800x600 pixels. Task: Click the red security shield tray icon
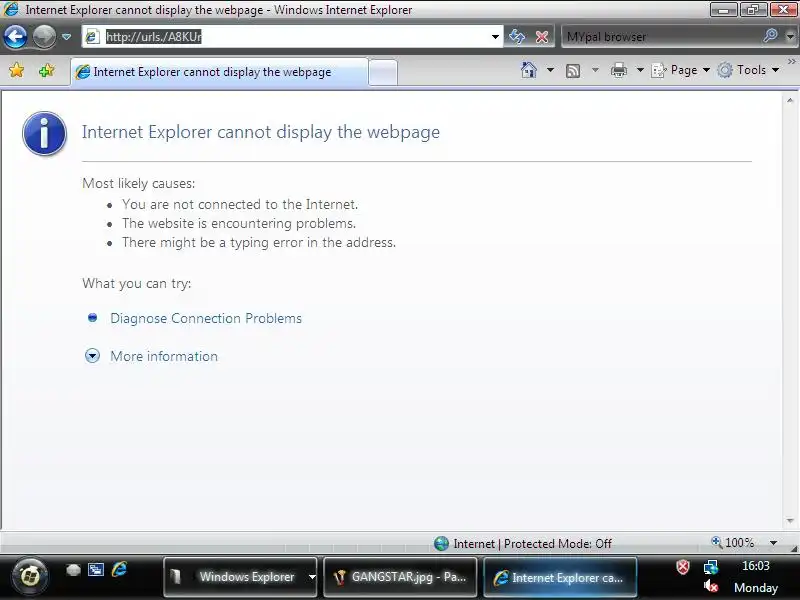[x=683, y=567]
